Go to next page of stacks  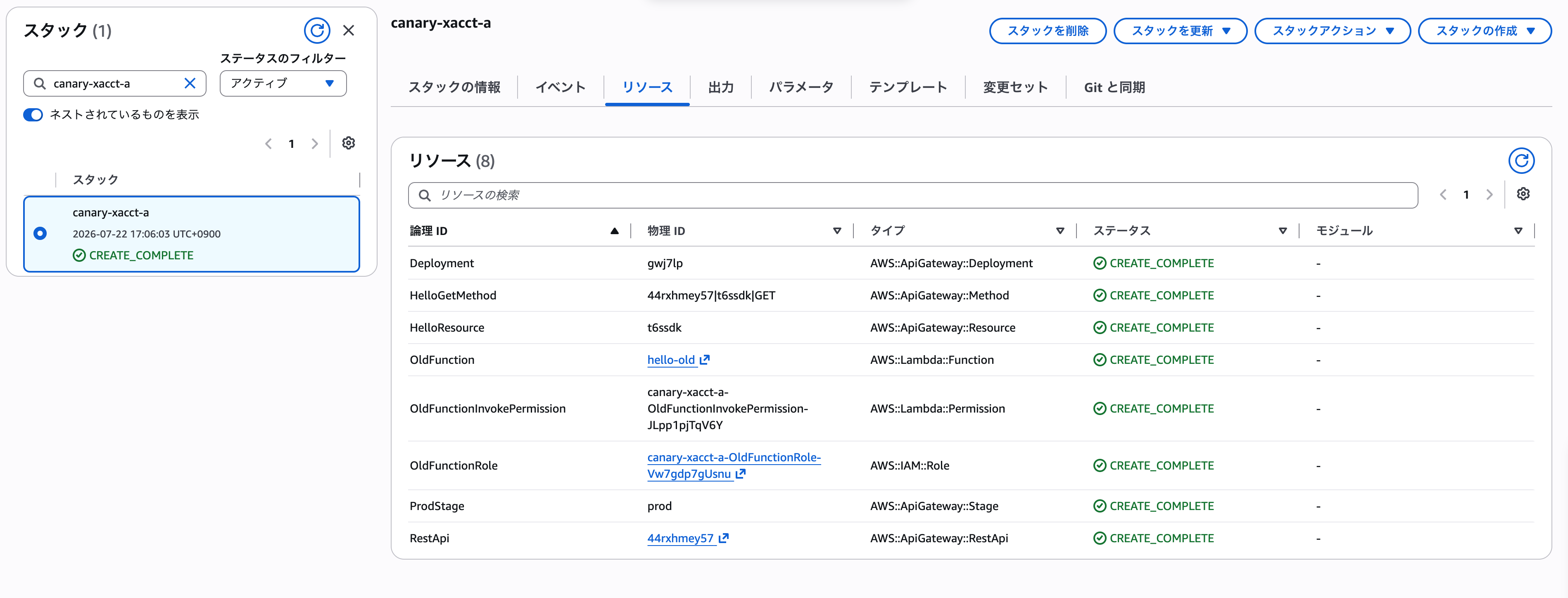tap(314, 144)
